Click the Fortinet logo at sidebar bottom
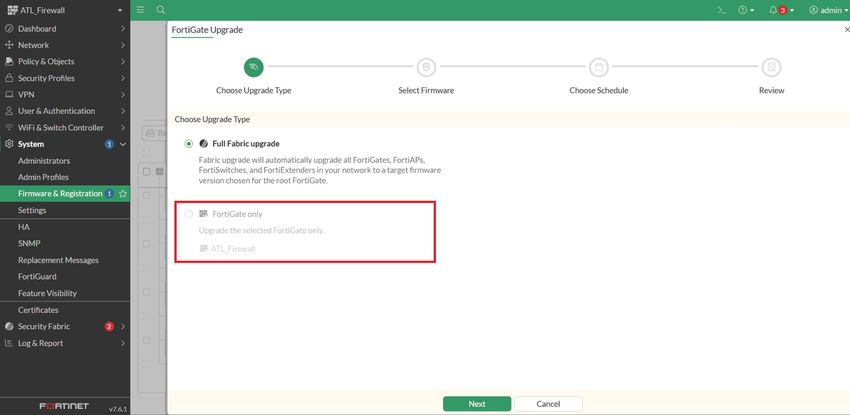The height and width of the screenshot is (415, 850). (x=64, y=406)
